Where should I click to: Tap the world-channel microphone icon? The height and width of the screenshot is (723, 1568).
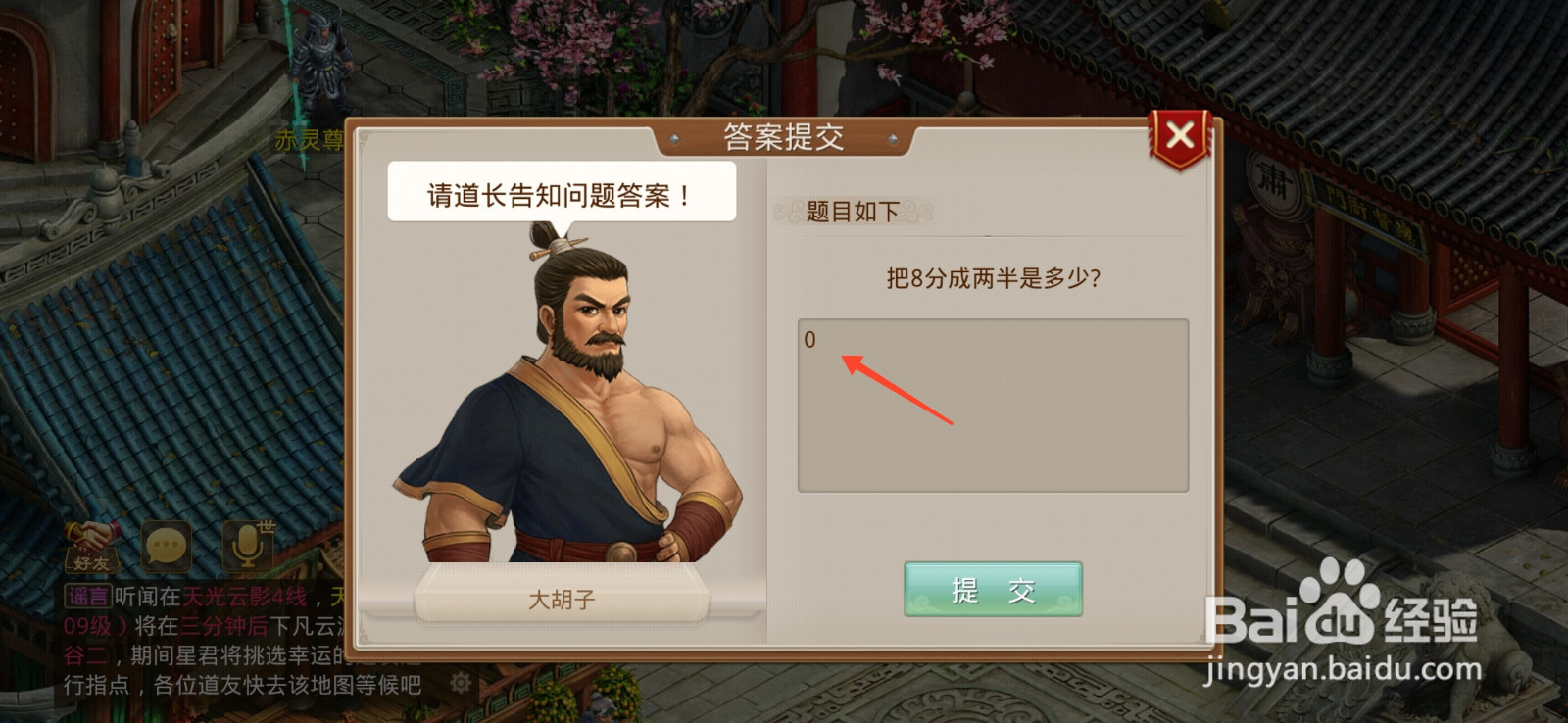click(248, 546)
